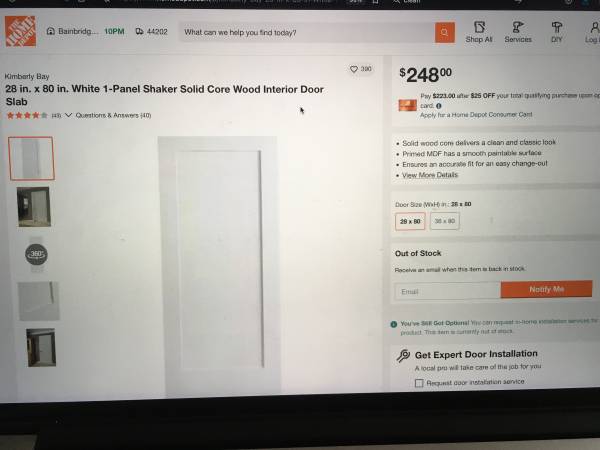Screen dimensions: 600x450
Task: Click the Email input field
Action: [448, 291]
